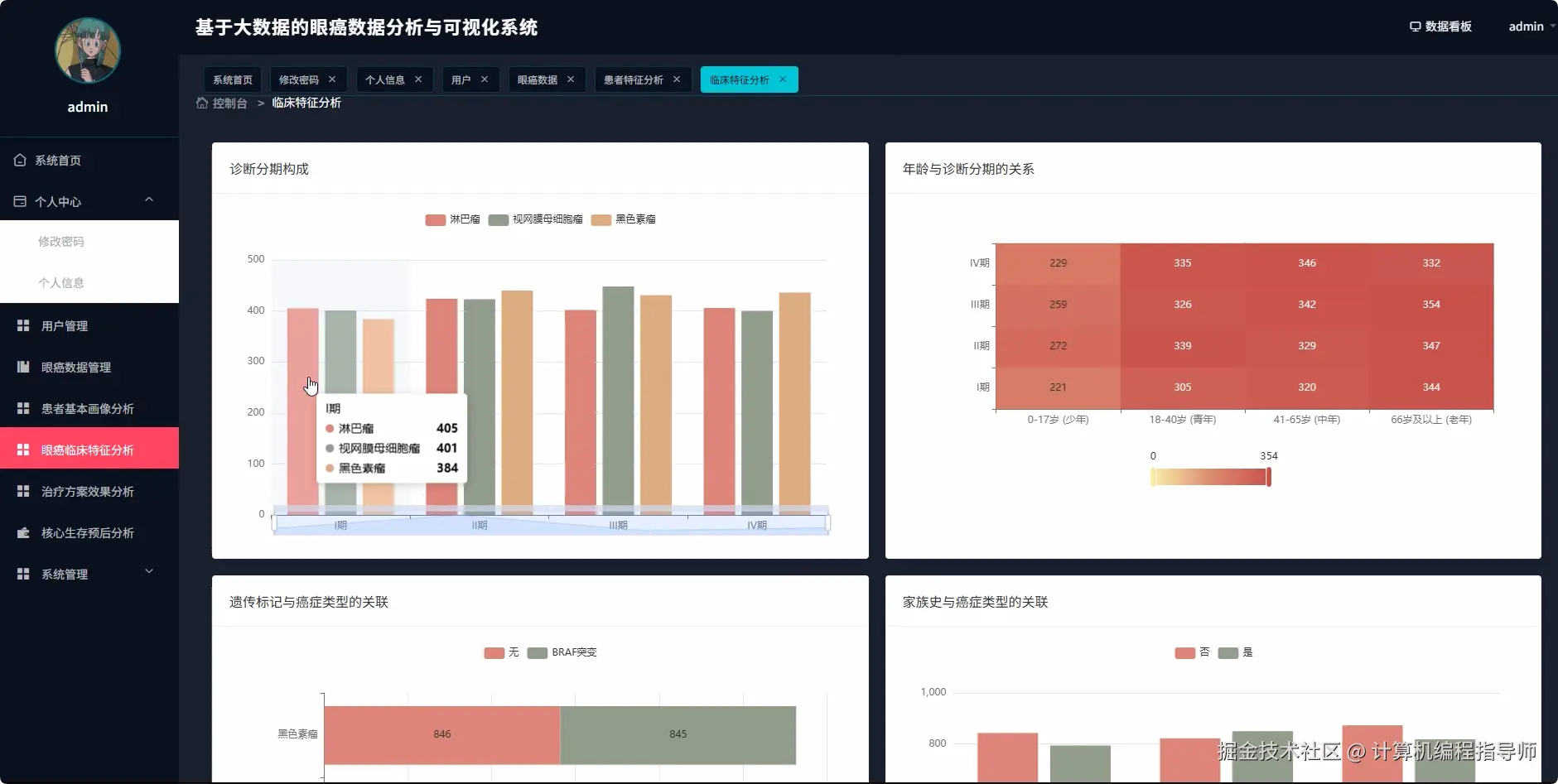Viewport: 1558px width, 784px height.
Task: Click the 治疗方案效果分析 sidebar icon
Action: [23, 491]
